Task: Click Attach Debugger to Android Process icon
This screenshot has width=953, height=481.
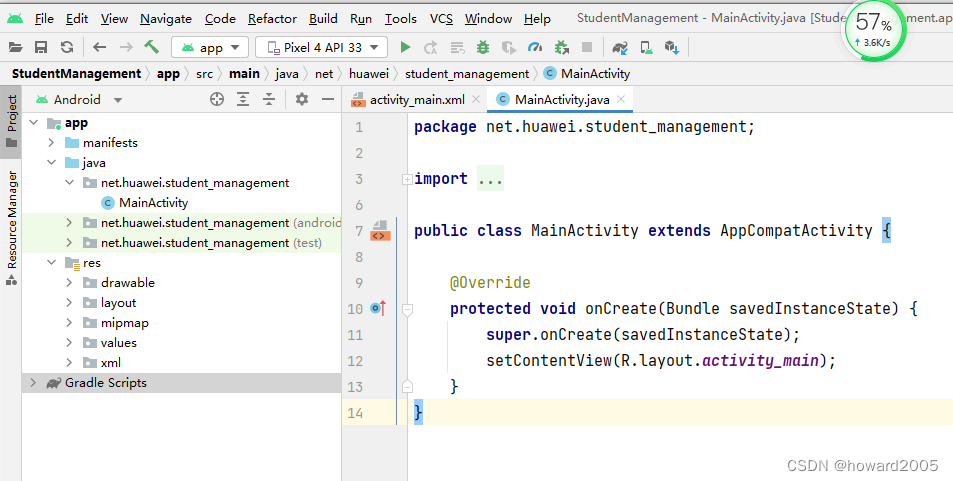Action: [x=562, y=47]
